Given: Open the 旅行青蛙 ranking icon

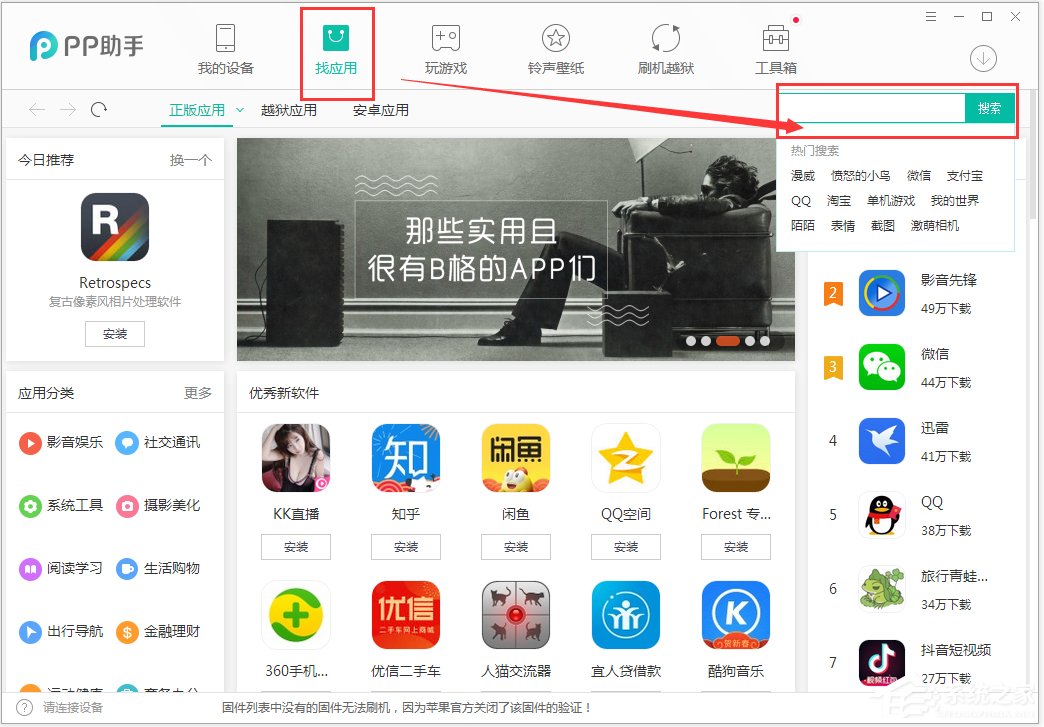Looking at the screenshot, I should [882, 589].
